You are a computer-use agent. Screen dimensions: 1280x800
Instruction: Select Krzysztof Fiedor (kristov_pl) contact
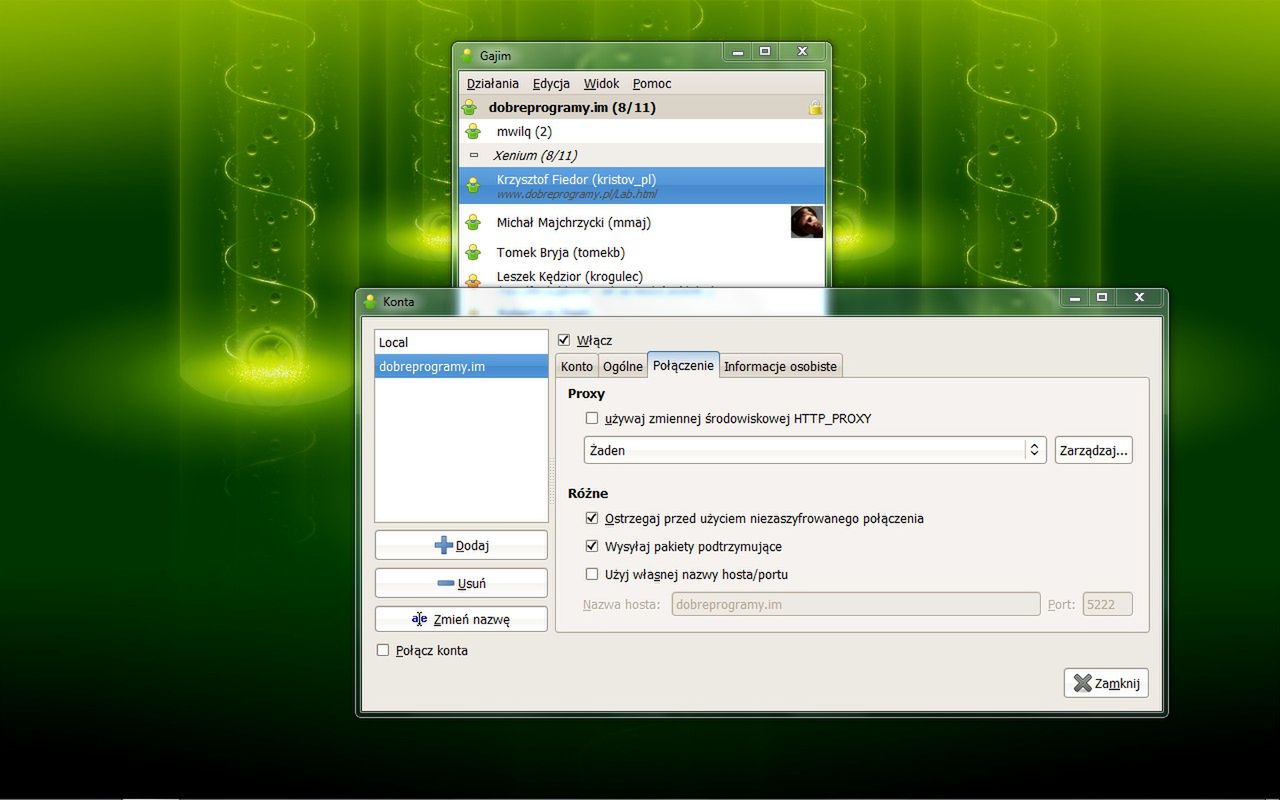[643, 185]
